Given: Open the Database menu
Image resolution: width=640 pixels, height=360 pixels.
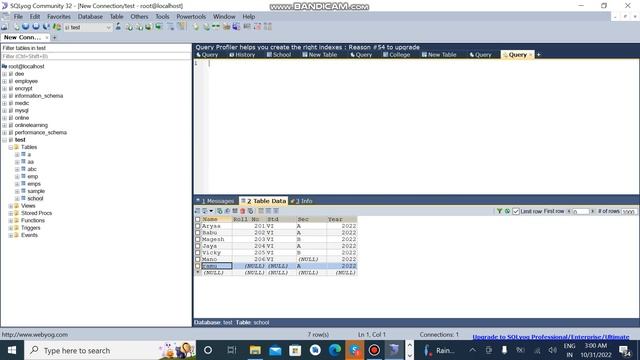Looking at the screenshot, I should 90,17.
